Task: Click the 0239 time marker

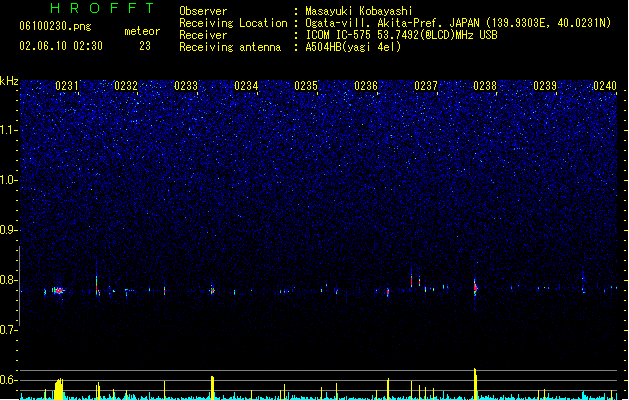Action: point(545,86)
